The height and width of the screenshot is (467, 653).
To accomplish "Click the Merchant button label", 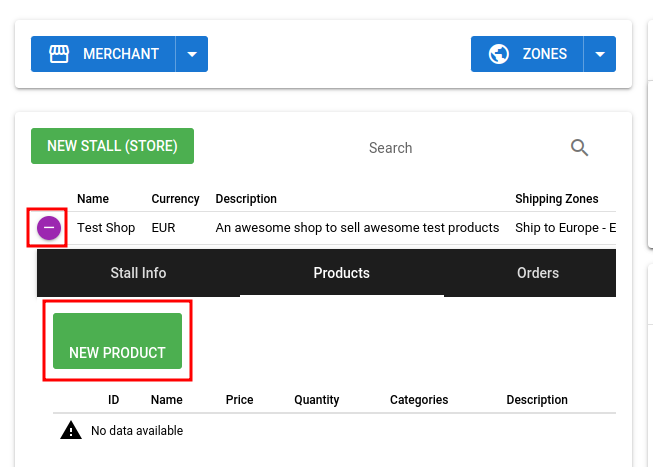I will 121,54.
